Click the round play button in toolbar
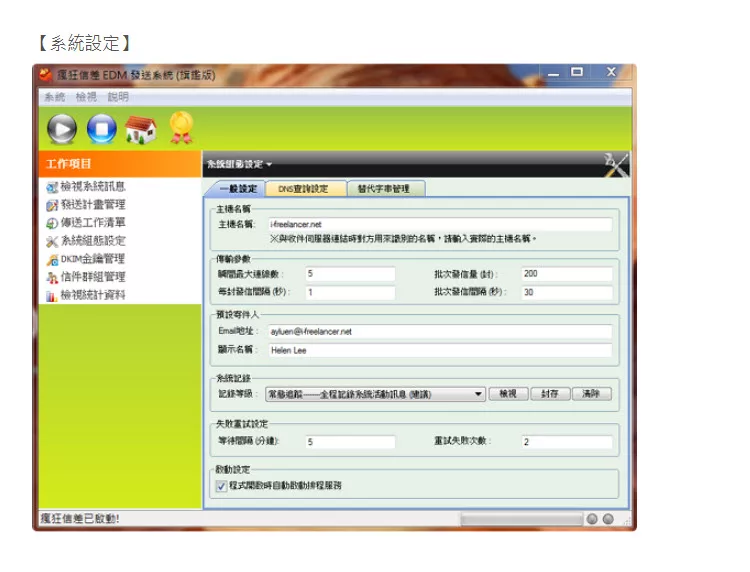This screenshot has height=572, width=750. click(x=62, y=128)
